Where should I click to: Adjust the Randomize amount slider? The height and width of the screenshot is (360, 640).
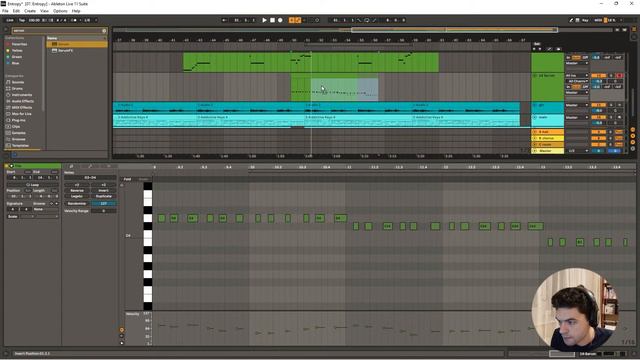click(x=103, y=203)
